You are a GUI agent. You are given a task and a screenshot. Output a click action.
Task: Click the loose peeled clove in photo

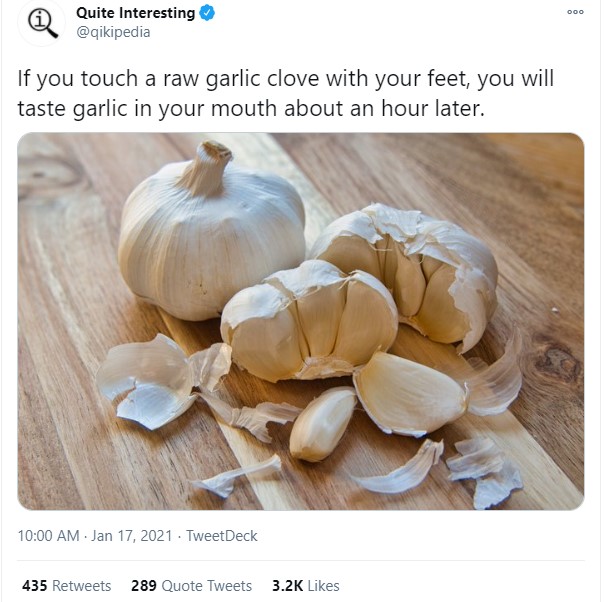point(322,424)
